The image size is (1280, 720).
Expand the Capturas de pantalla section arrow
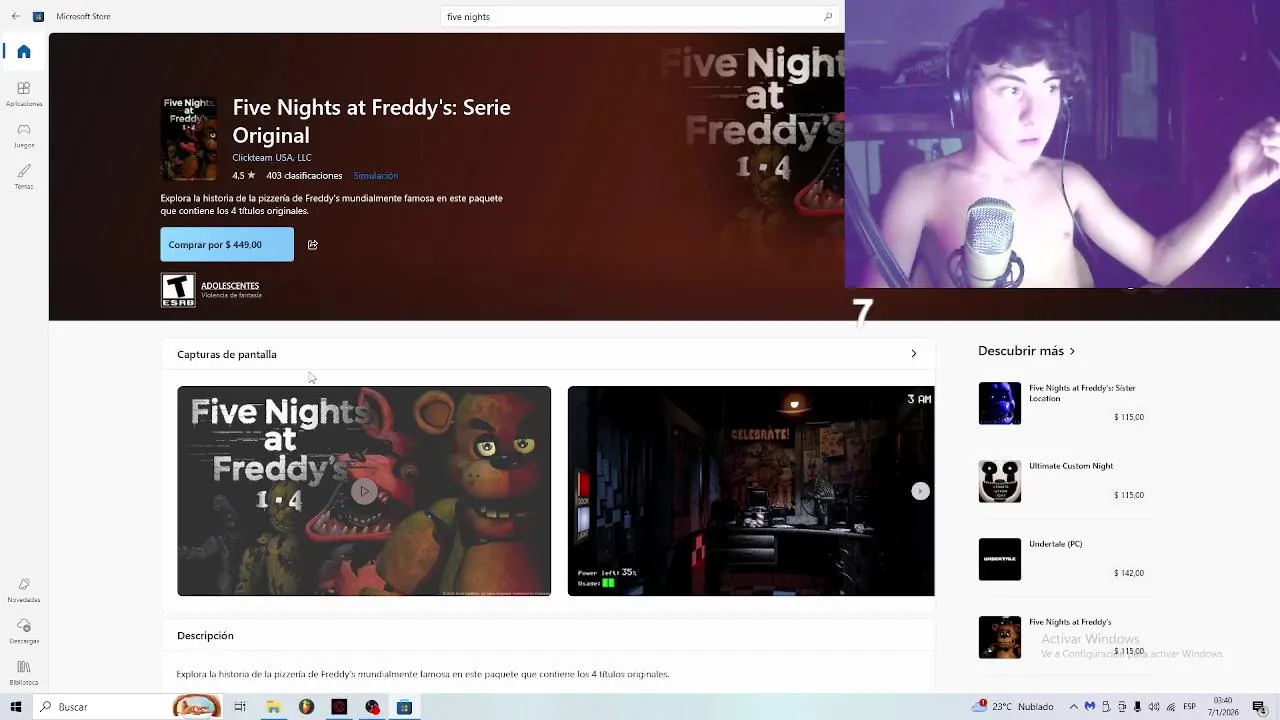pos(913,353)
